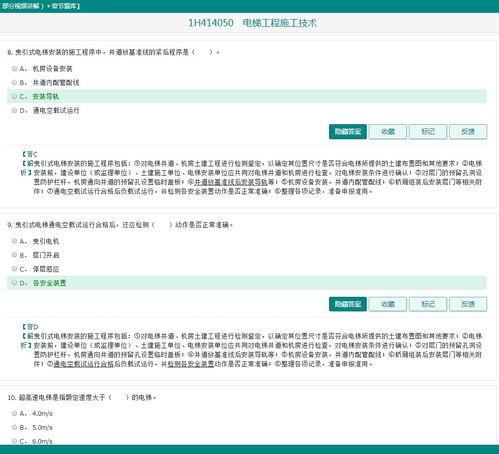Click question 8 text about 井道放基准线
Image resolution: width=499 pixels, height=454 pixels.
point(113,52)
